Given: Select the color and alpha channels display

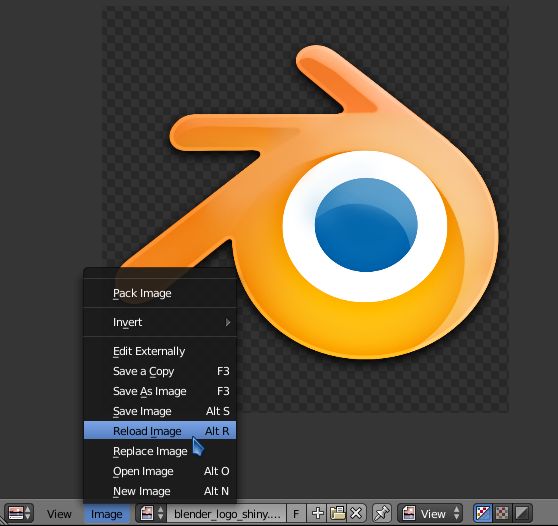Looking at the screenshot, I should 482,513.
